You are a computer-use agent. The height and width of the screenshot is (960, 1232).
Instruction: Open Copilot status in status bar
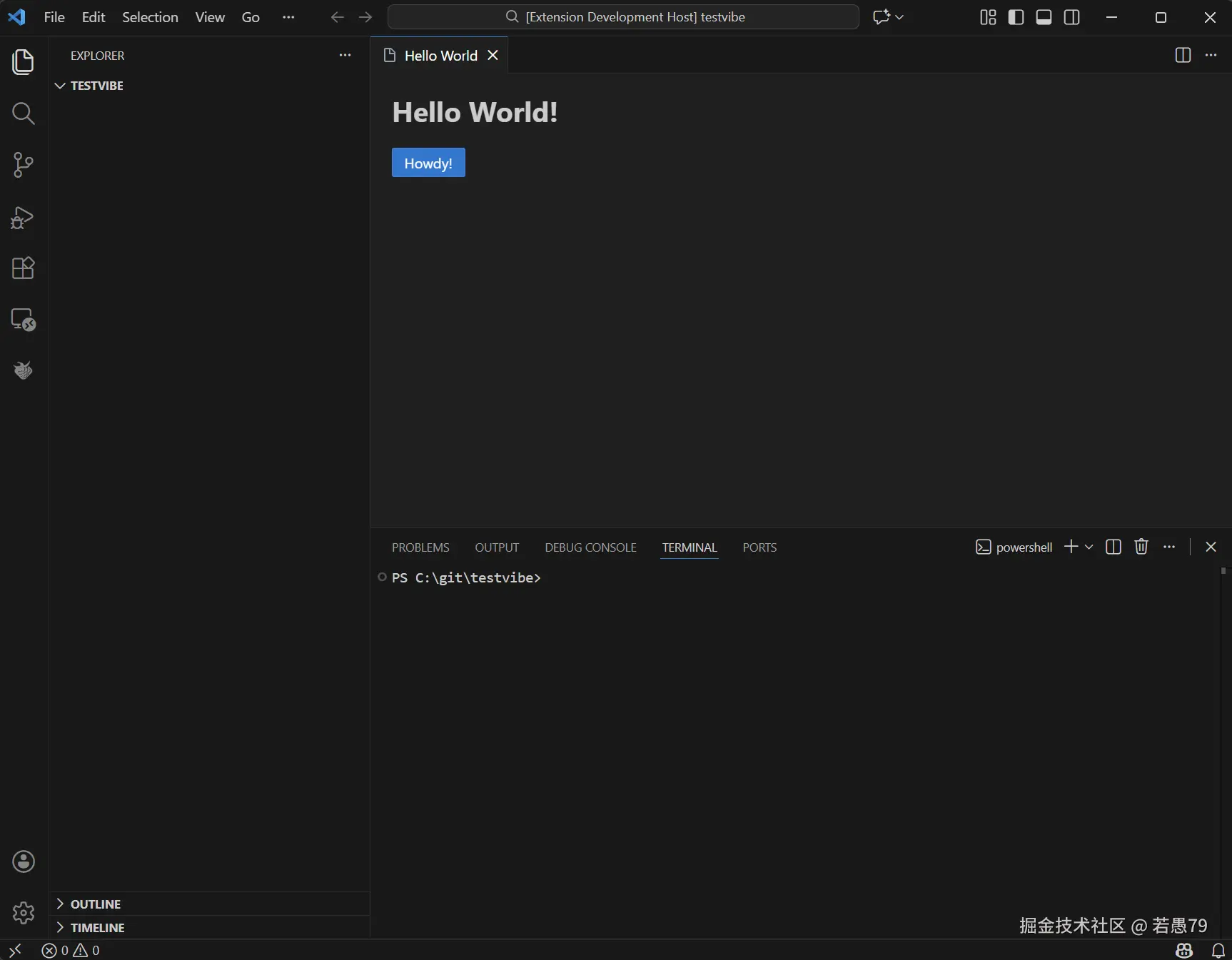point(1184,950)
